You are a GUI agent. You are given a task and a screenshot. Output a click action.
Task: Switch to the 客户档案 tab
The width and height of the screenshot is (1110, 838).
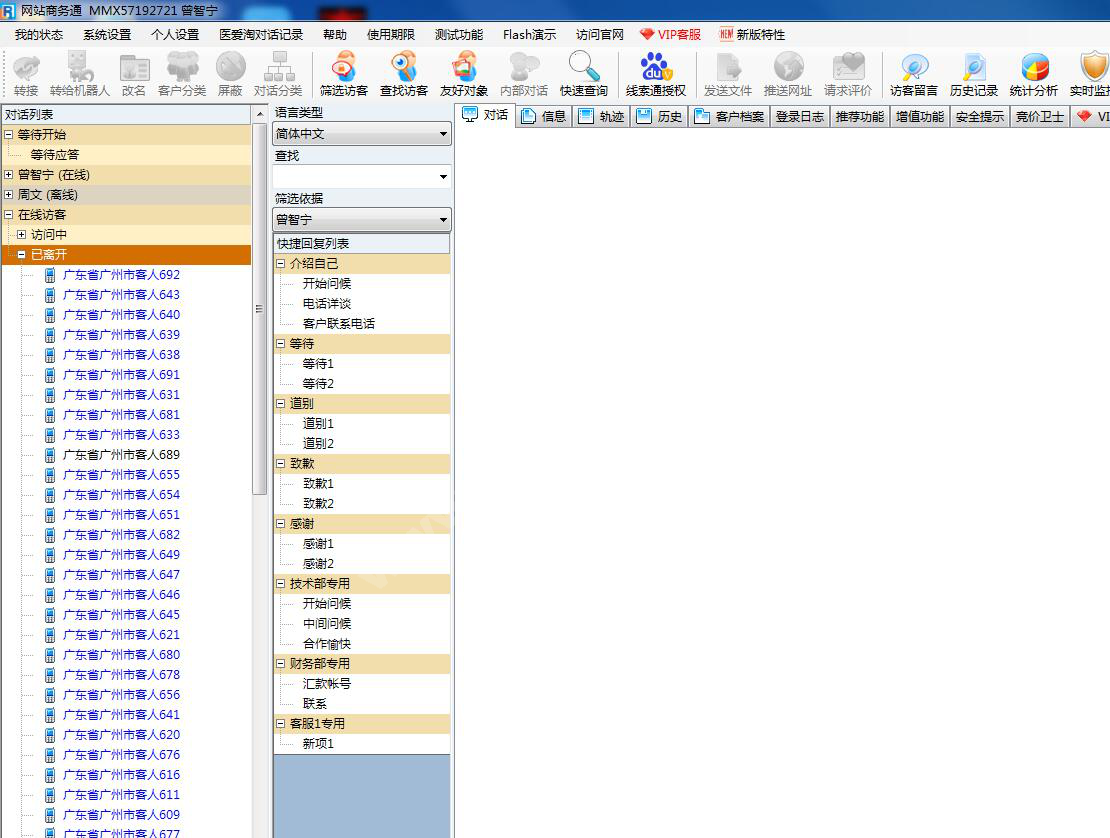pyautogui.click(x=729, y=117)
